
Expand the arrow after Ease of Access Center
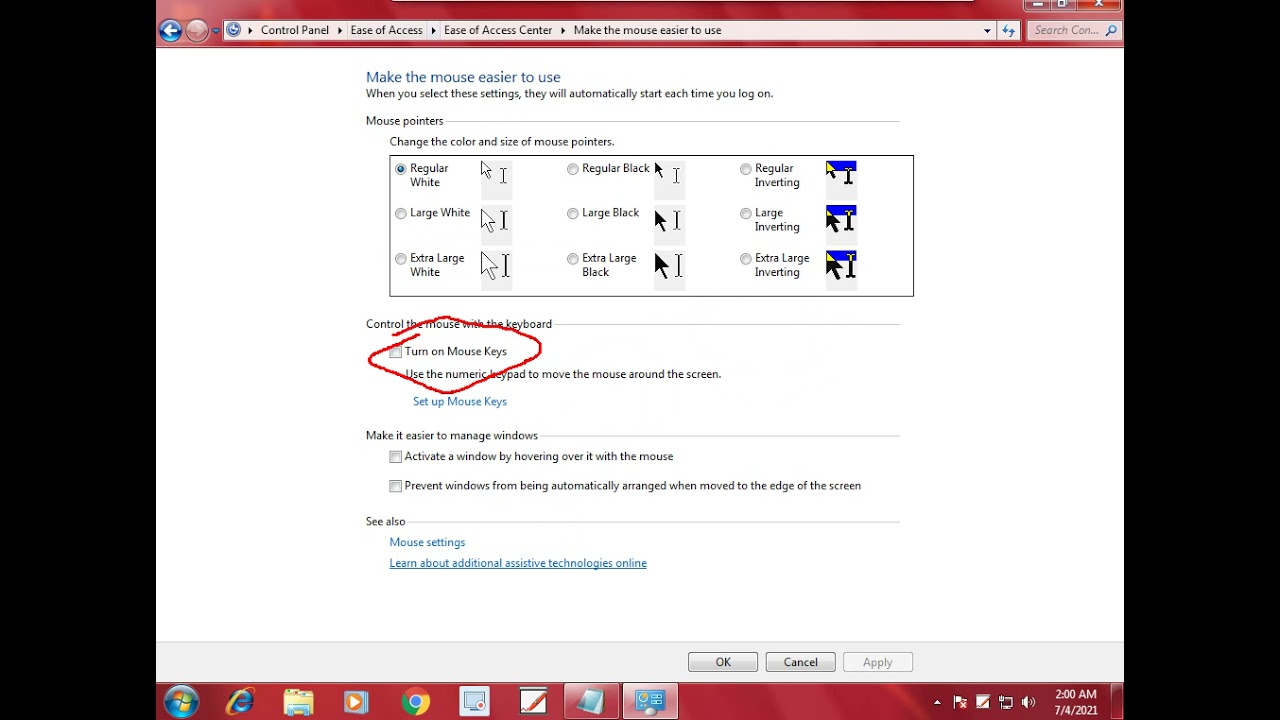click(564, 31)
